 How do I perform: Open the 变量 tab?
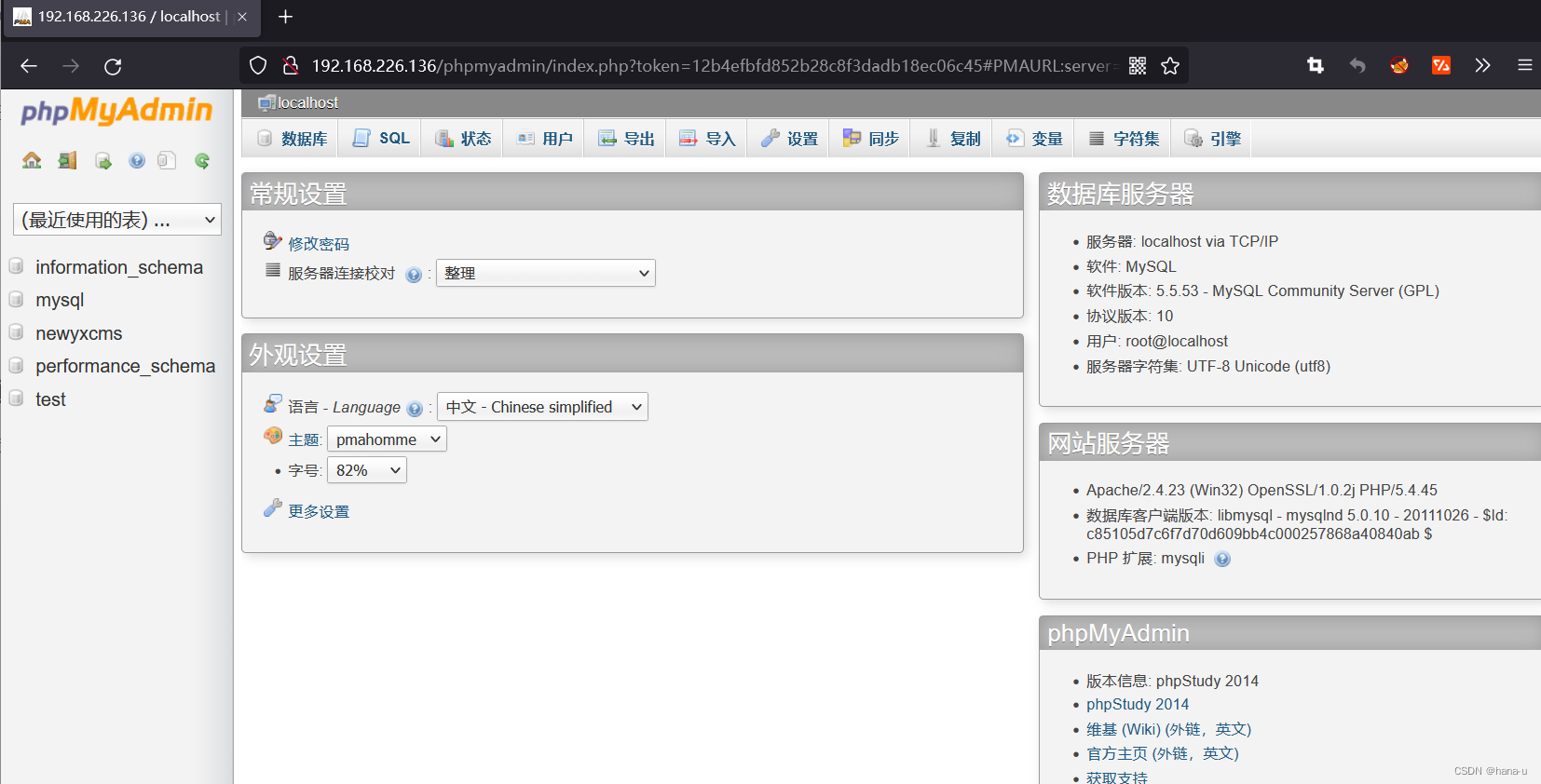pos(1033,139)
